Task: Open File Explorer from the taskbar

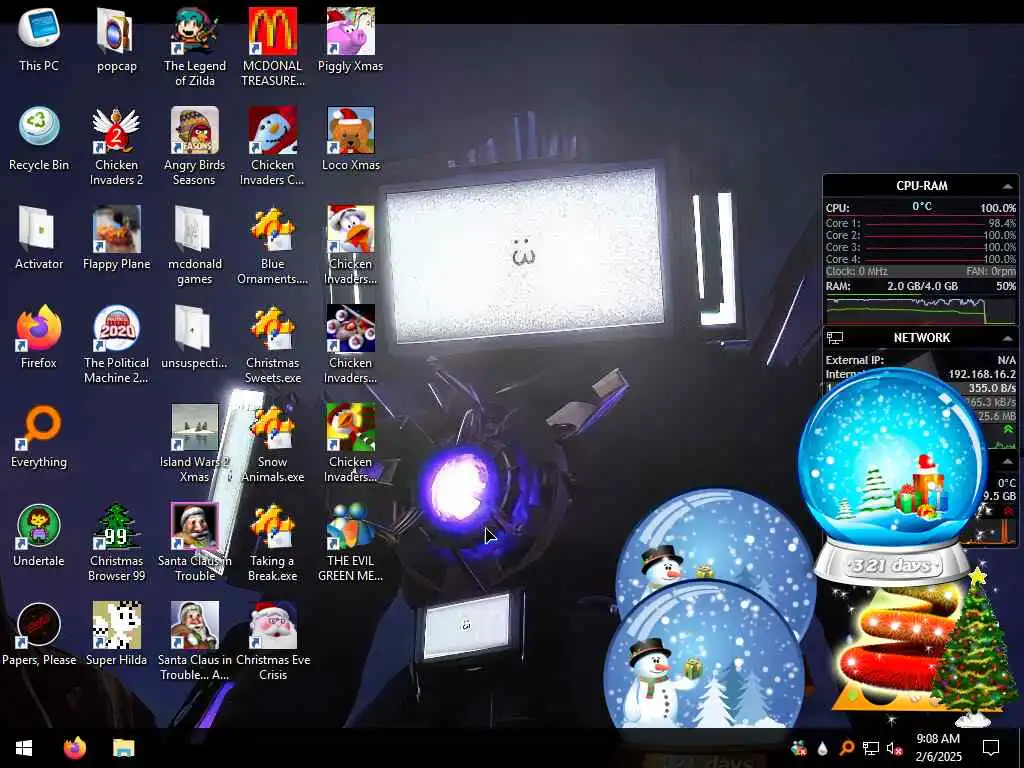Action: [123, 748]
